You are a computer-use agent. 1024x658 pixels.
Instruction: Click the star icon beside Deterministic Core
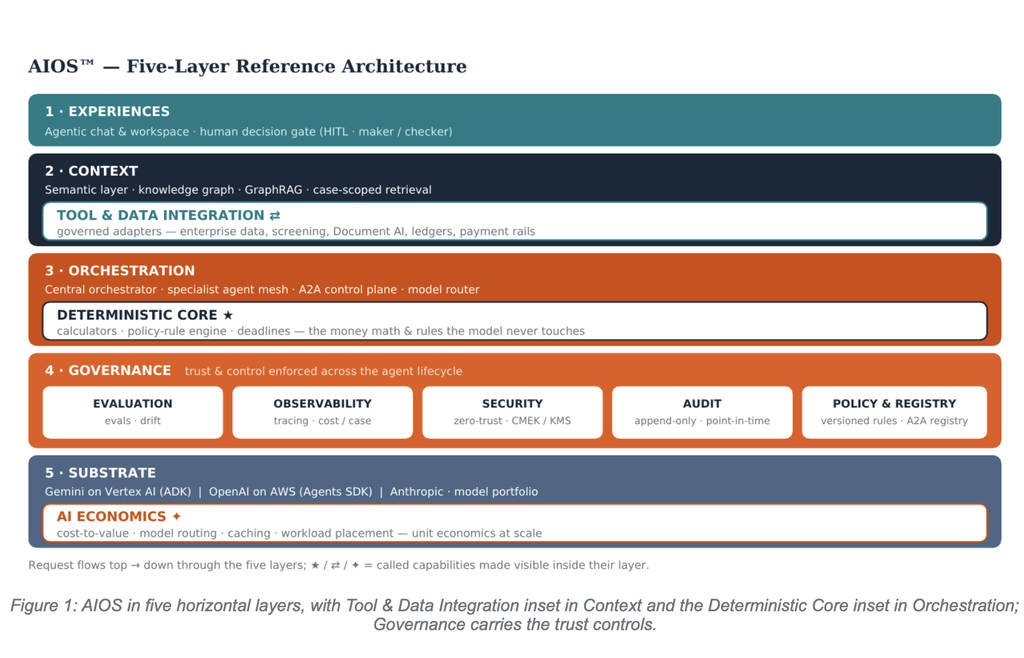point(228,315)
